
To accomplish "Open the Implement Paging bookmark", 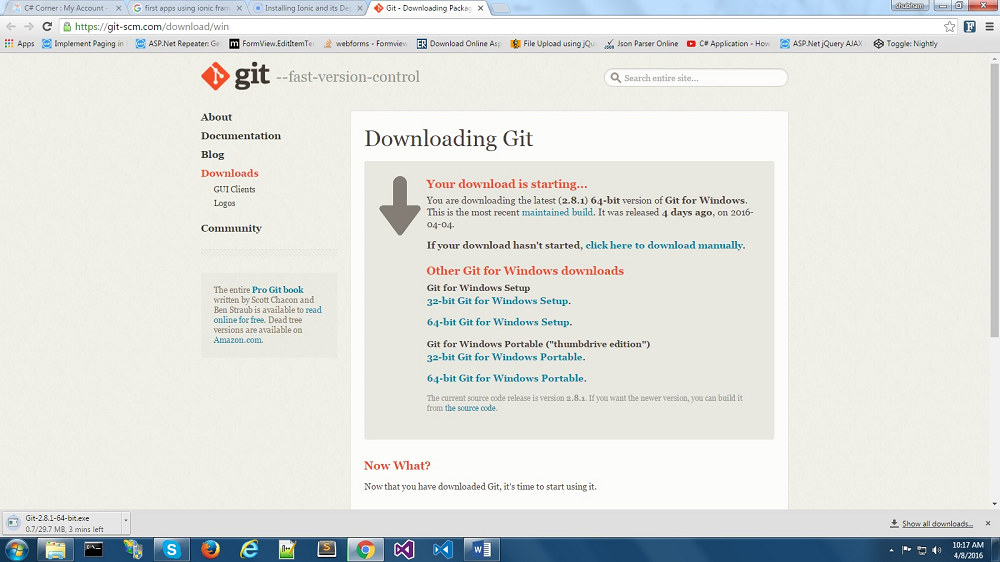I will tap(83, 43).
